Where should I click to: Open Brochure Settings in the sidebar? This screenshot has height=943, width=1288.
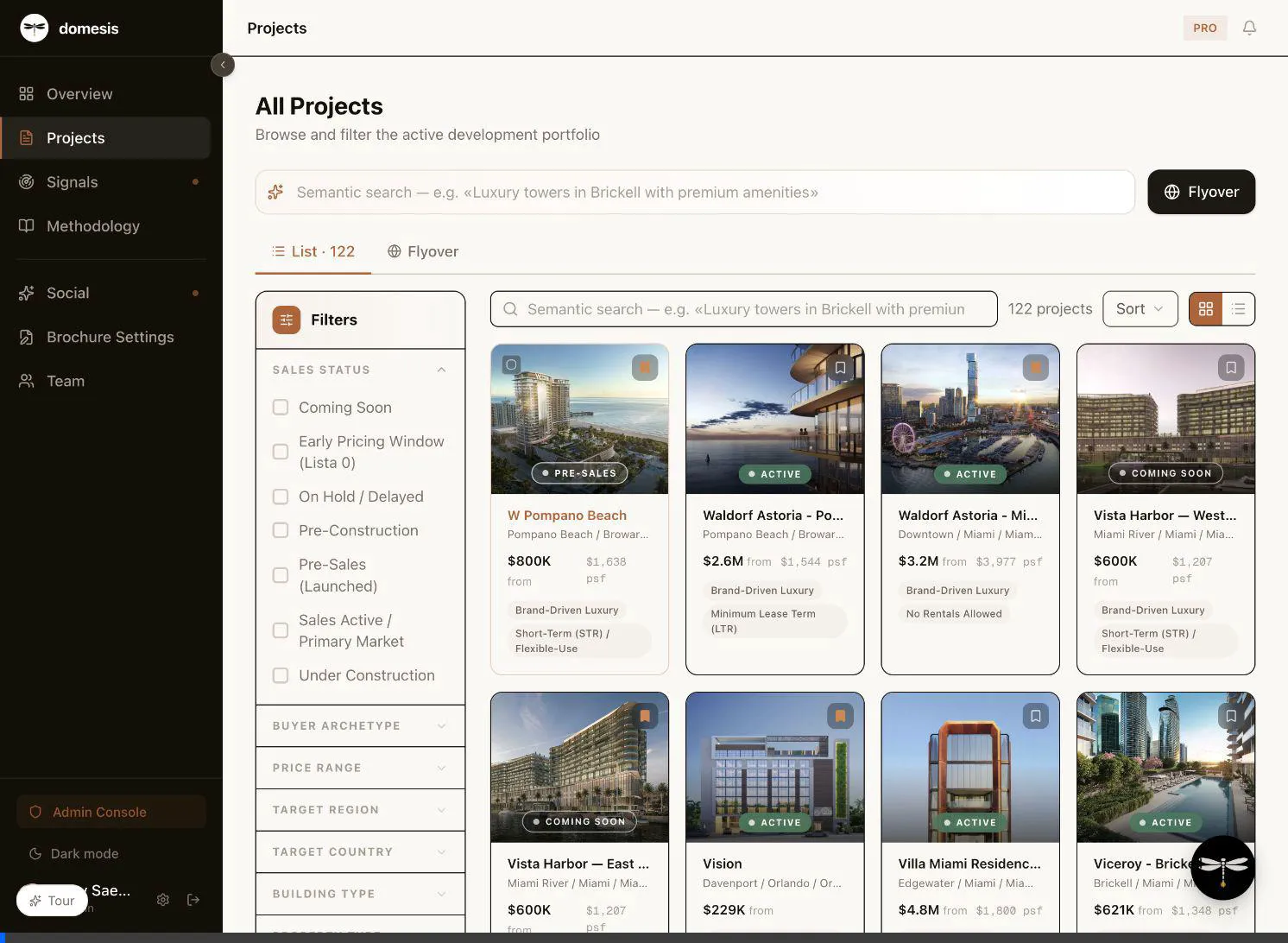pyautogui.click(x=105, y=337)
